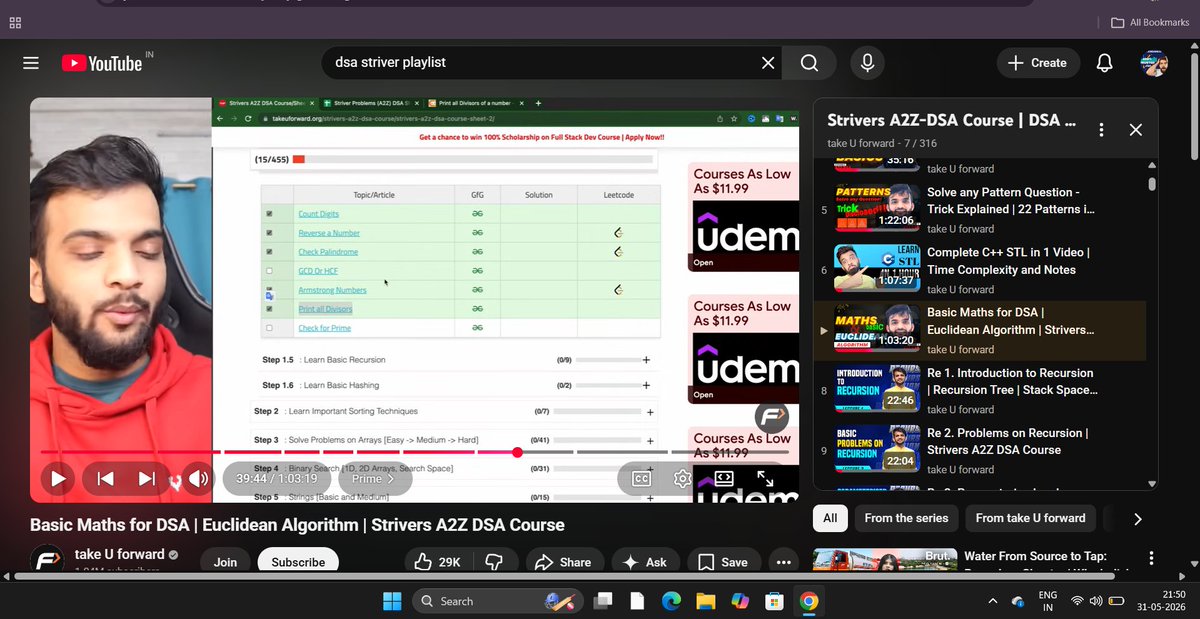
Task: Select From the series chip
Action: tap(906, 518)
